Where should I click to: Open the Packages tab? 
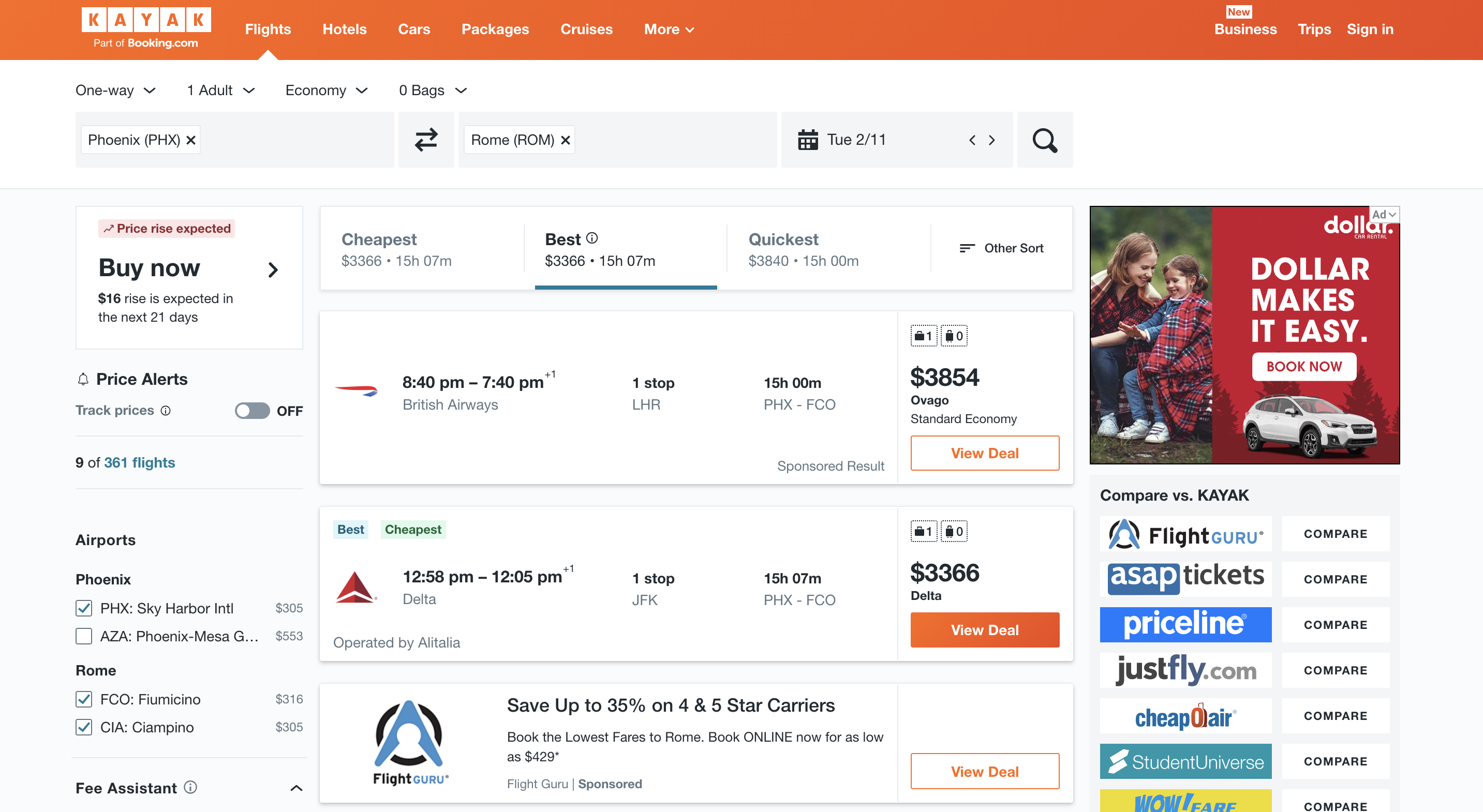495,29
